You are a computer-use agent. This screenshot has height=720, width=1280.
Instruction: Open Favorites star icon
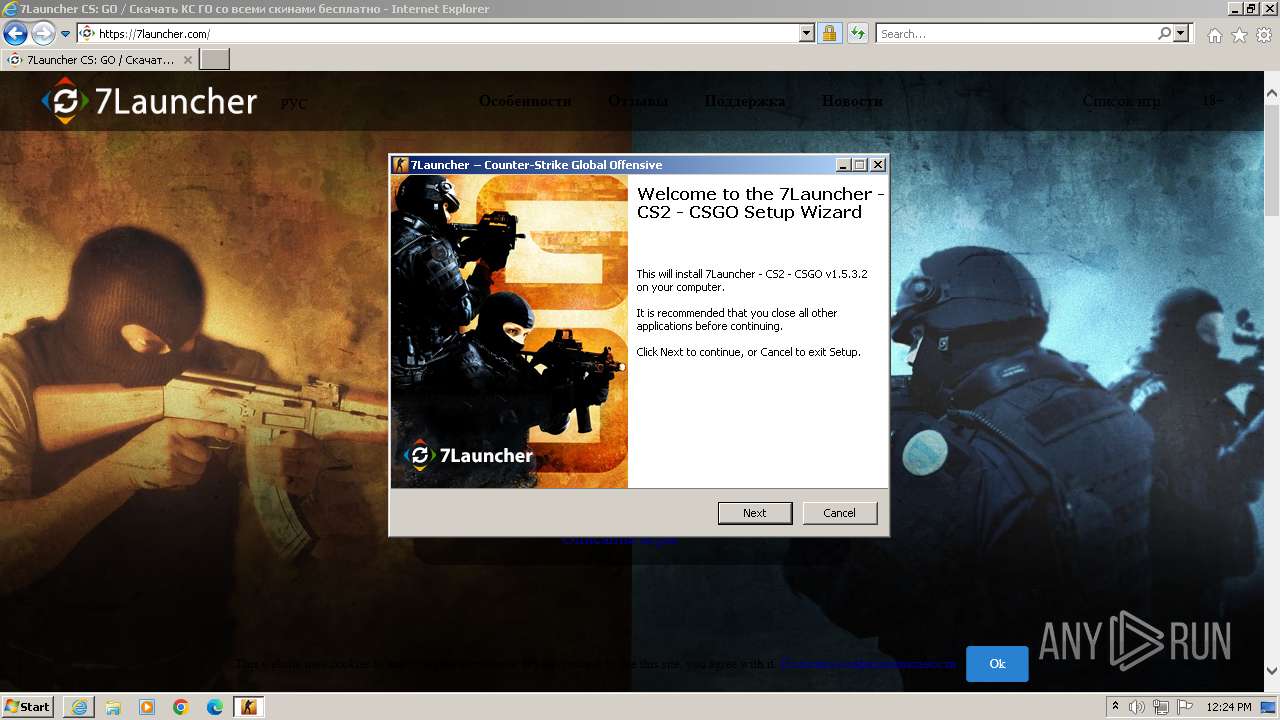pyautogui.click(x=1239, y=35)
